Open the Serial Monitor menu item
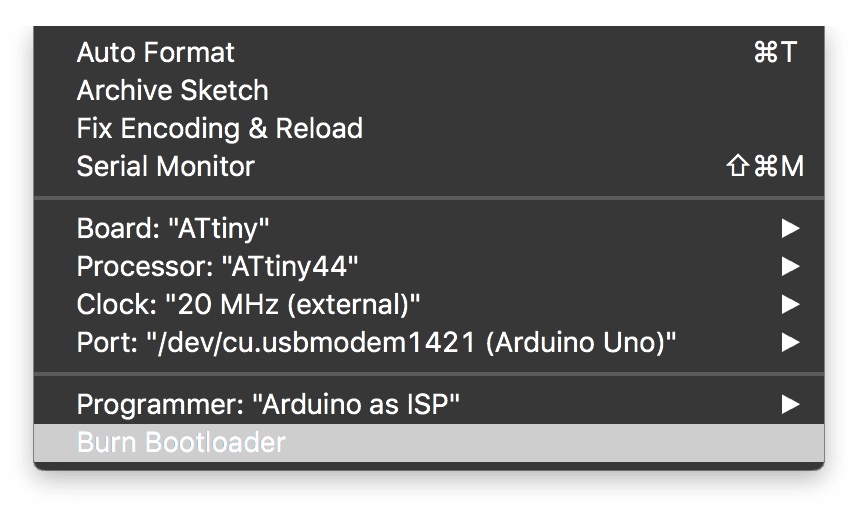This screenshot has width=858, height=512. (428, 166)
